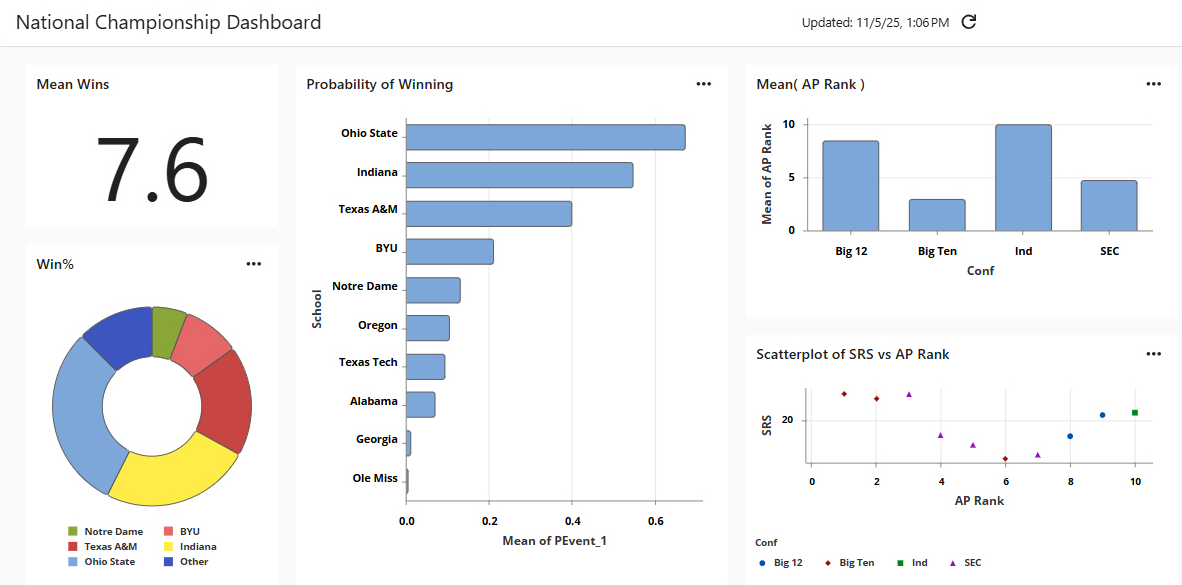Image resolution: width=1182 pixels, height=585 pixels.
Task: Click the Other legend color swatch
Action: pyautogui.click(x=168, y=562)
